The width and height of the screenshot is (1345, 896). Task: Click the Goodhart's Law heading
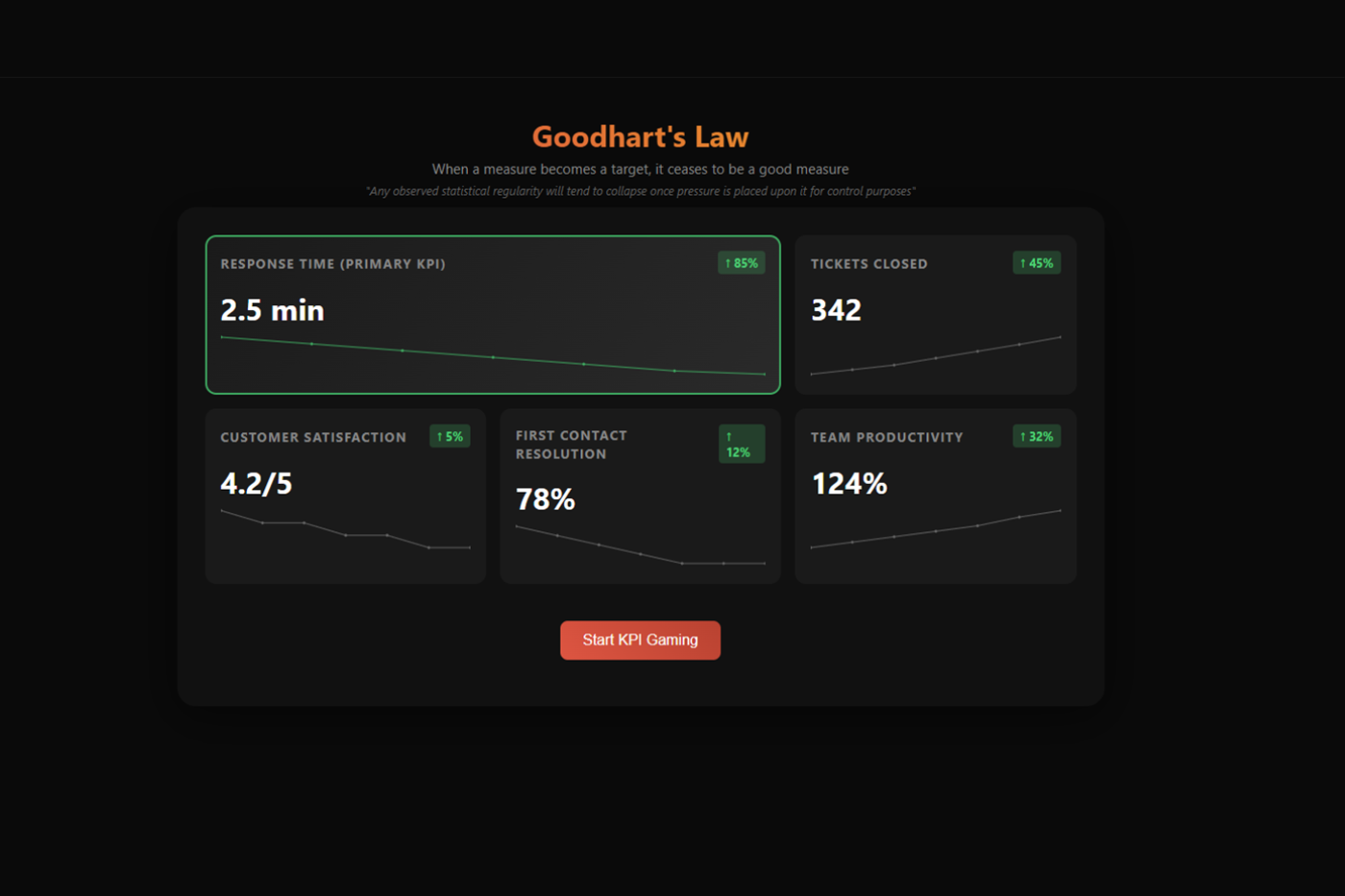tap(640, 136)
